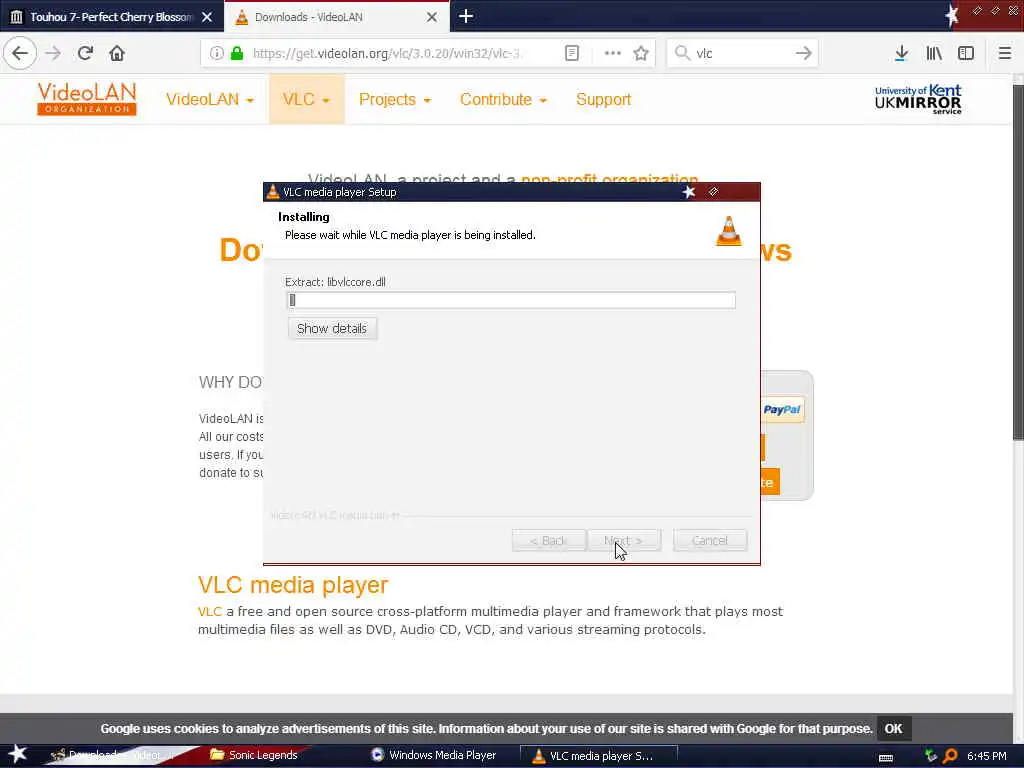
Task: Open the downloads arrow in the toolbar
Action: point(901,53)
